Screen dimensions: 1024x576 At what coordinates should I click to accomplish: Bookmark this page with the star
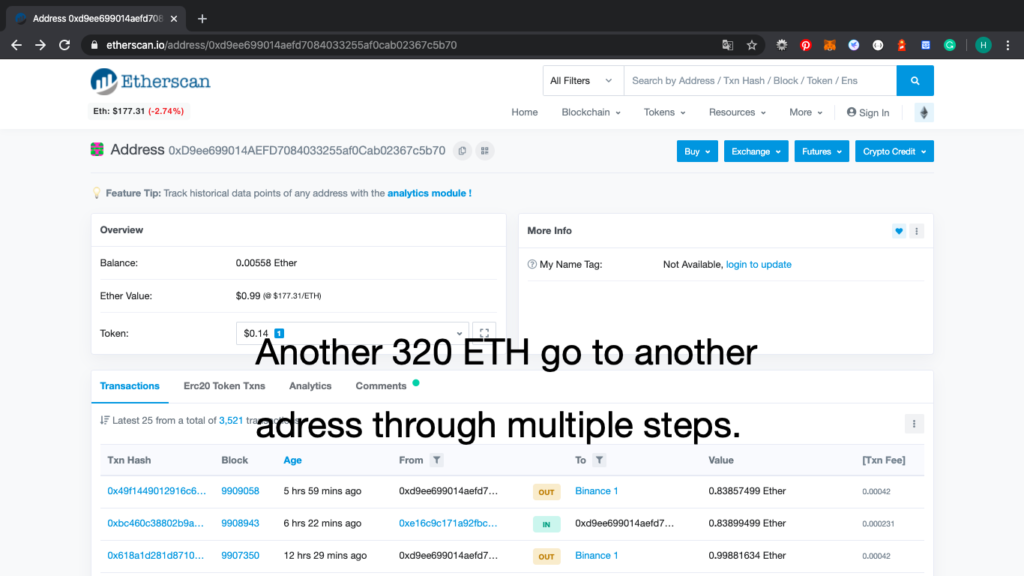tap(752, 45)
